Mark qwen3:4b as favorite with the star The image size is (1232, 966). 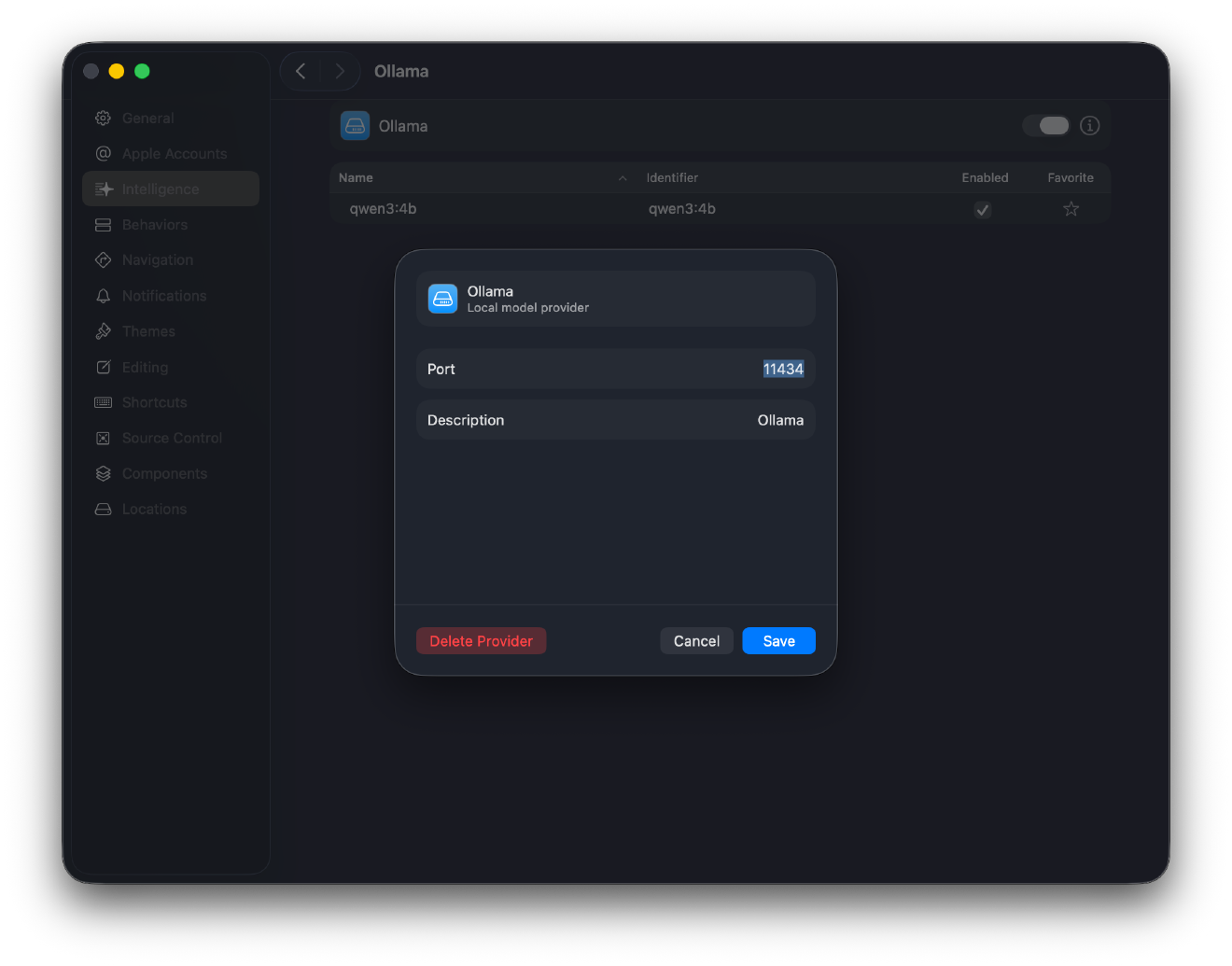[1071, 209]
